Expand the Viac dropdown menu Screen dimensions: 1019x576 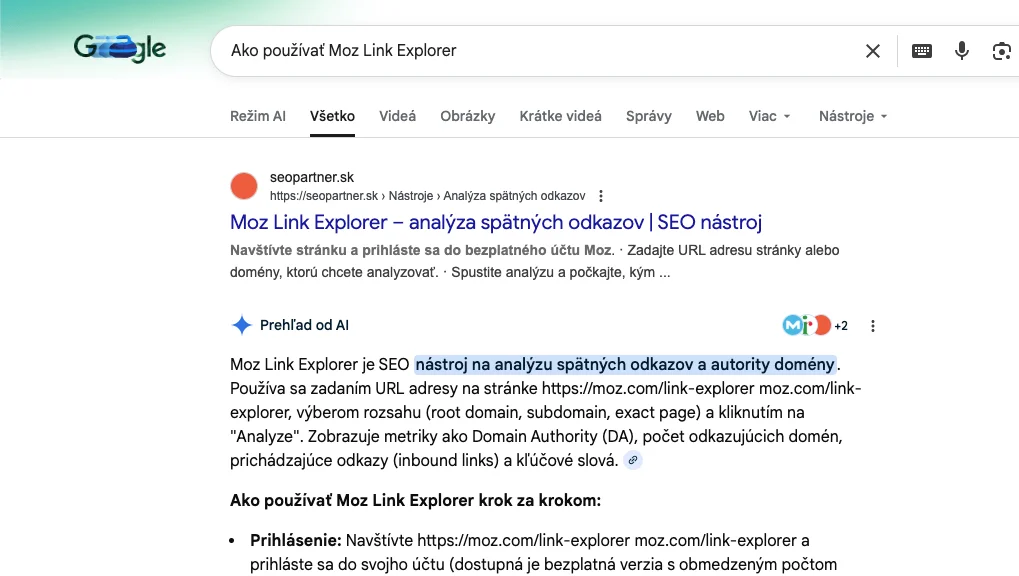pos(770,116)
